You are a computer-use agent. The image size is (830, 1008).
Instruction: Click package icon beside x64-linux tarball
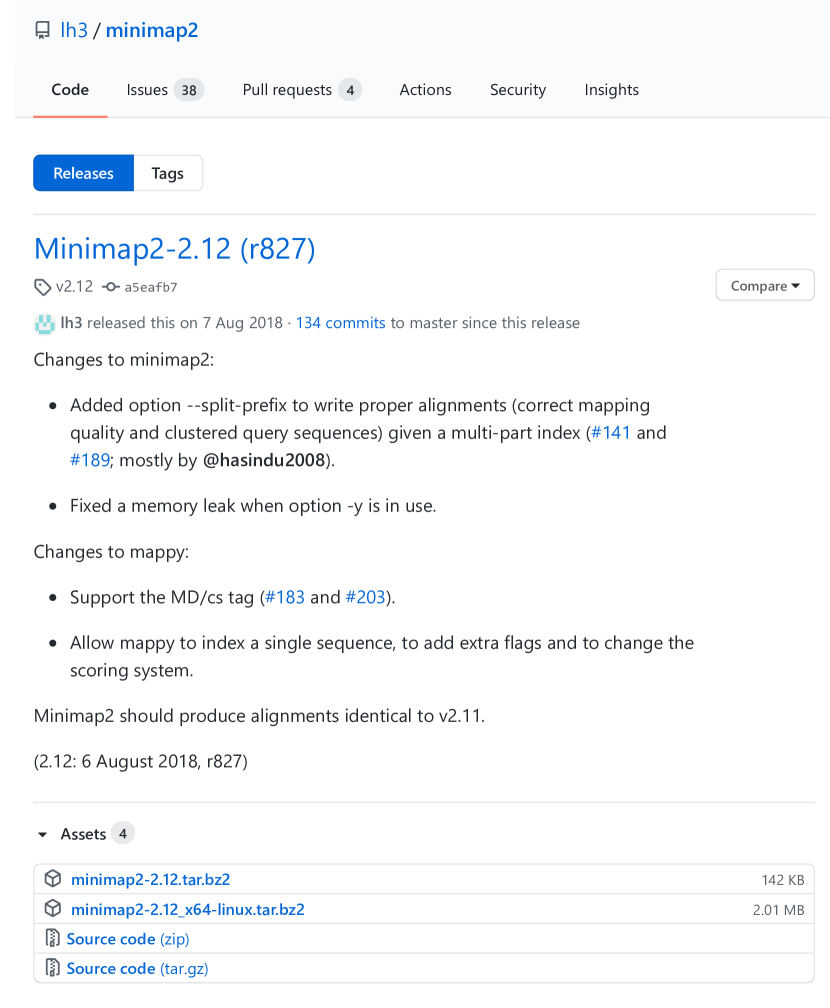53,909
